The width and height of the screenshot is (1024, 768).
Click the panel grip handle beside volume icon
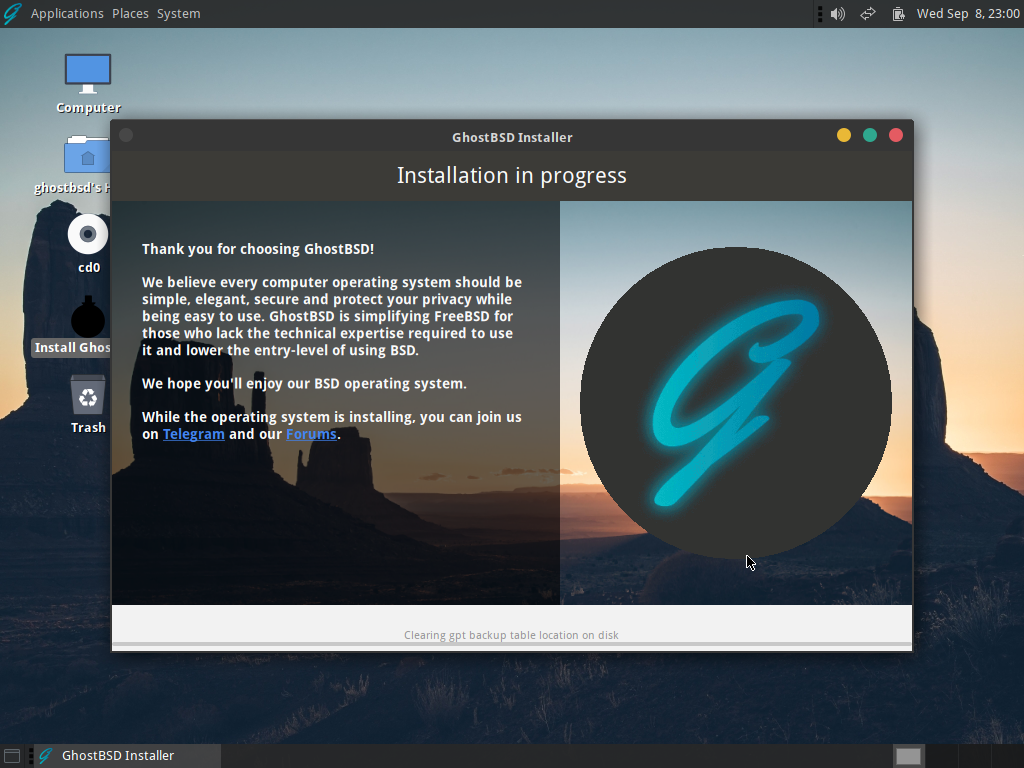click(x=820, y=14)
